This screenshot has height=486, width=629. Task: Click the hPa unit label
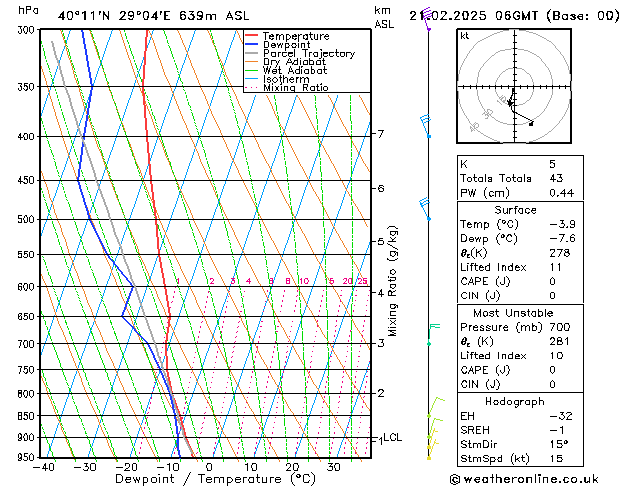(28, 10)
